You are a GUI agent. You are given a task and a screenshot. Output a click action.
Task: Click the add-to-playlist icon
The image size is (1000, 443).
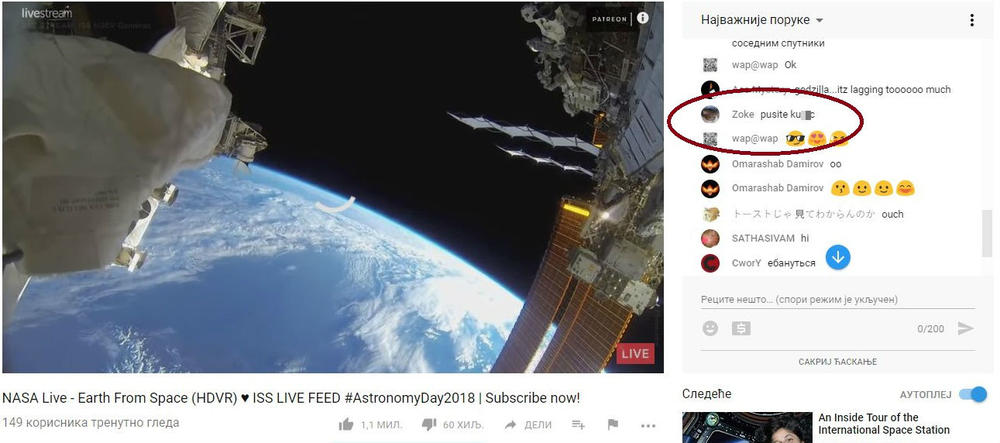[x=578, y=425]
